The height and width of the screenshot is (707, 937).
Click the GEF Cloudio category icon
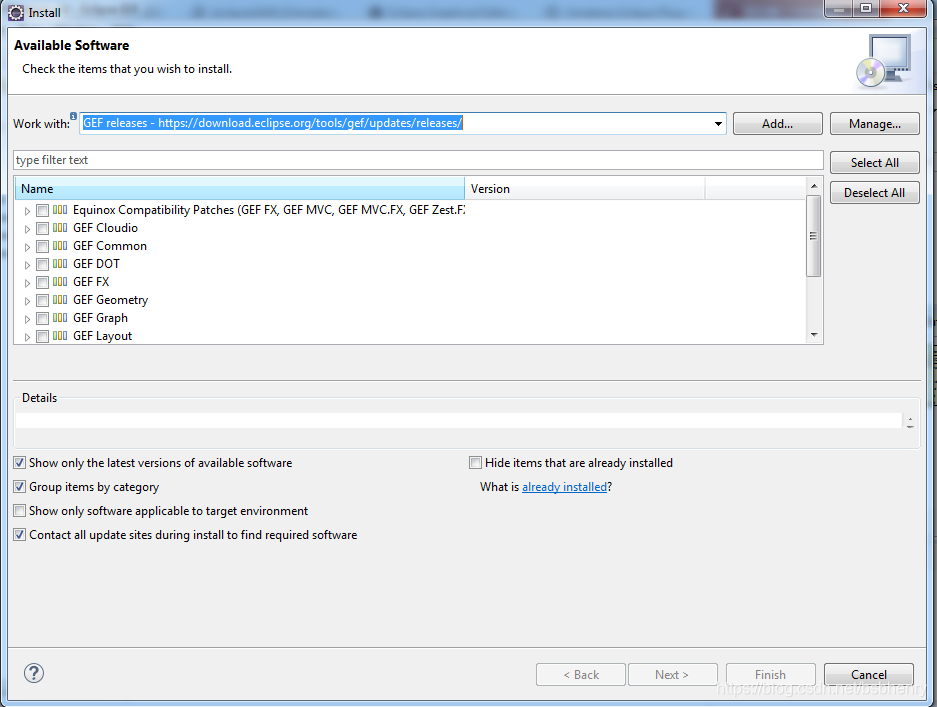(60, 228)
